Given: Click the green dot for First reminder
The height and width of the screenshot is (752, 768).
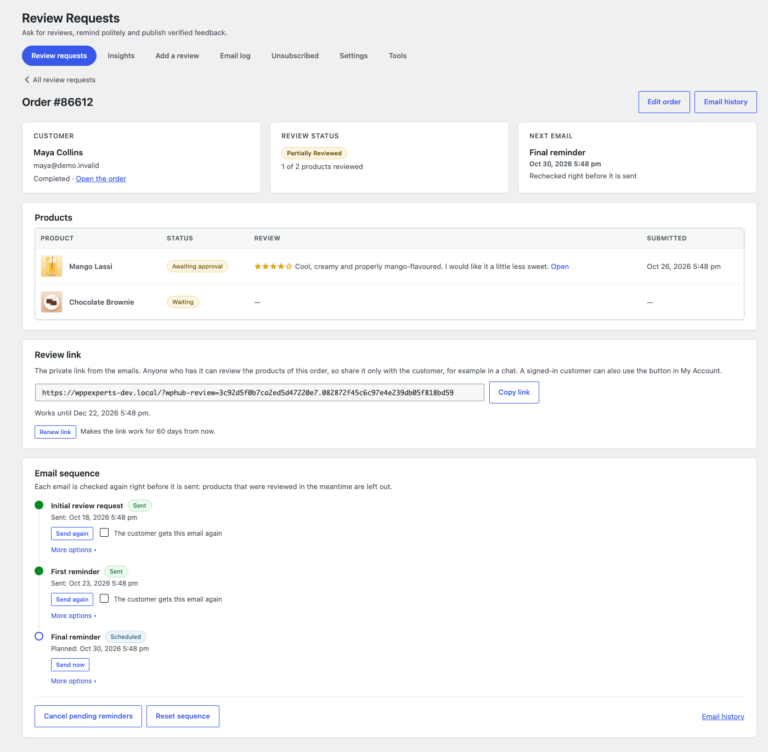Looking at the screenshot, I should pyautogui.click(x=39, y=571).
